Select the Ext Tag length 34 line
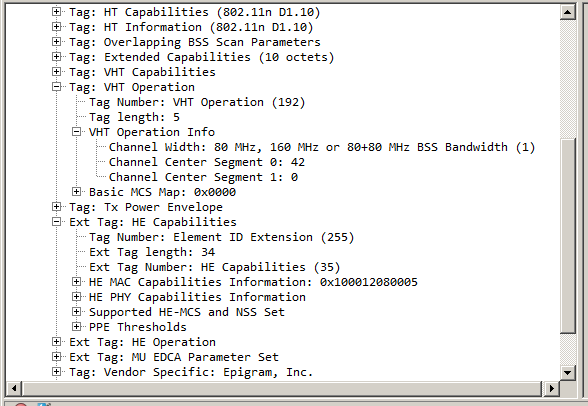 (152, 252)
